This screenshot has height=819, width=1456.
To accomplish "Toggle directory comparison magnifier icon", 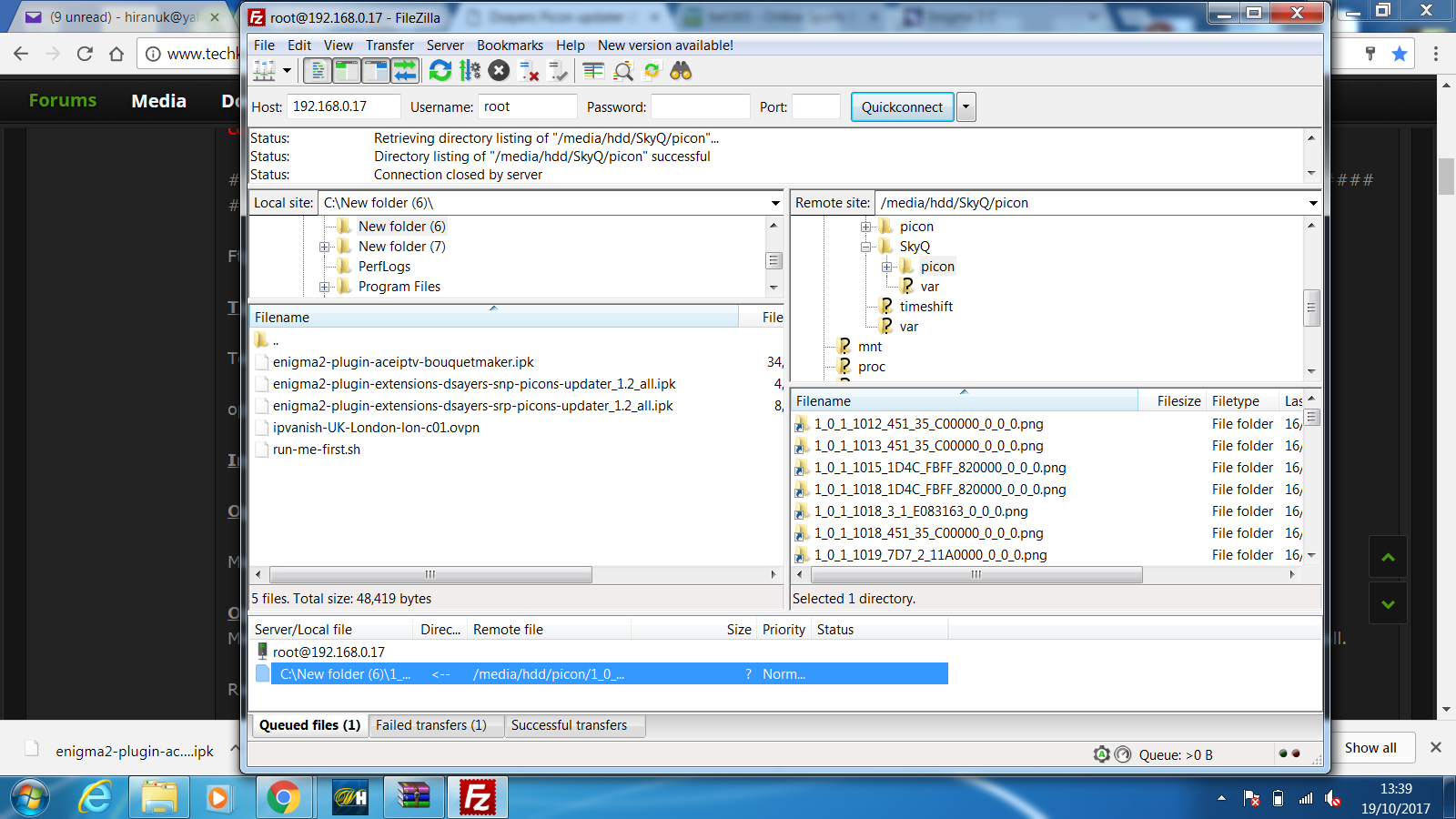I will (x=623, y=70).
